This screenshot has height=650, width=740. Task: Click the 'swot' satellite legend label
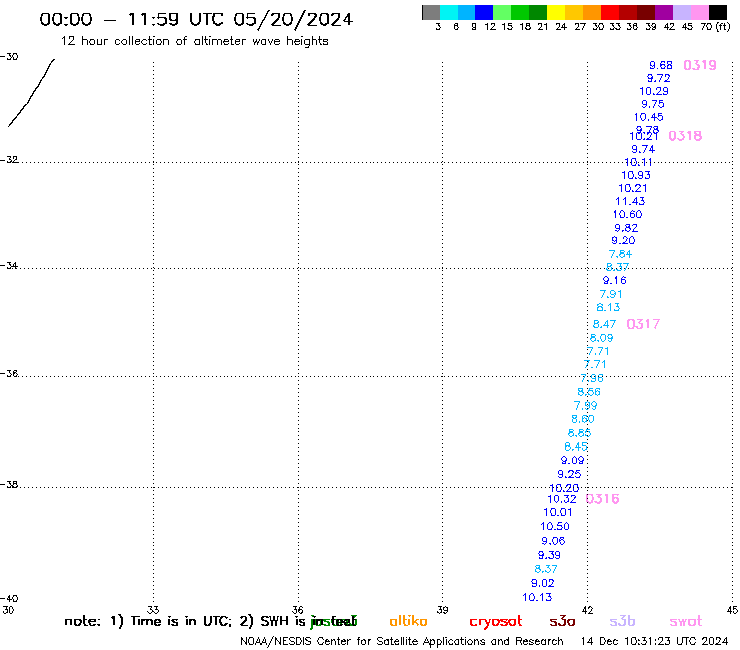click(x=686, y=621)
